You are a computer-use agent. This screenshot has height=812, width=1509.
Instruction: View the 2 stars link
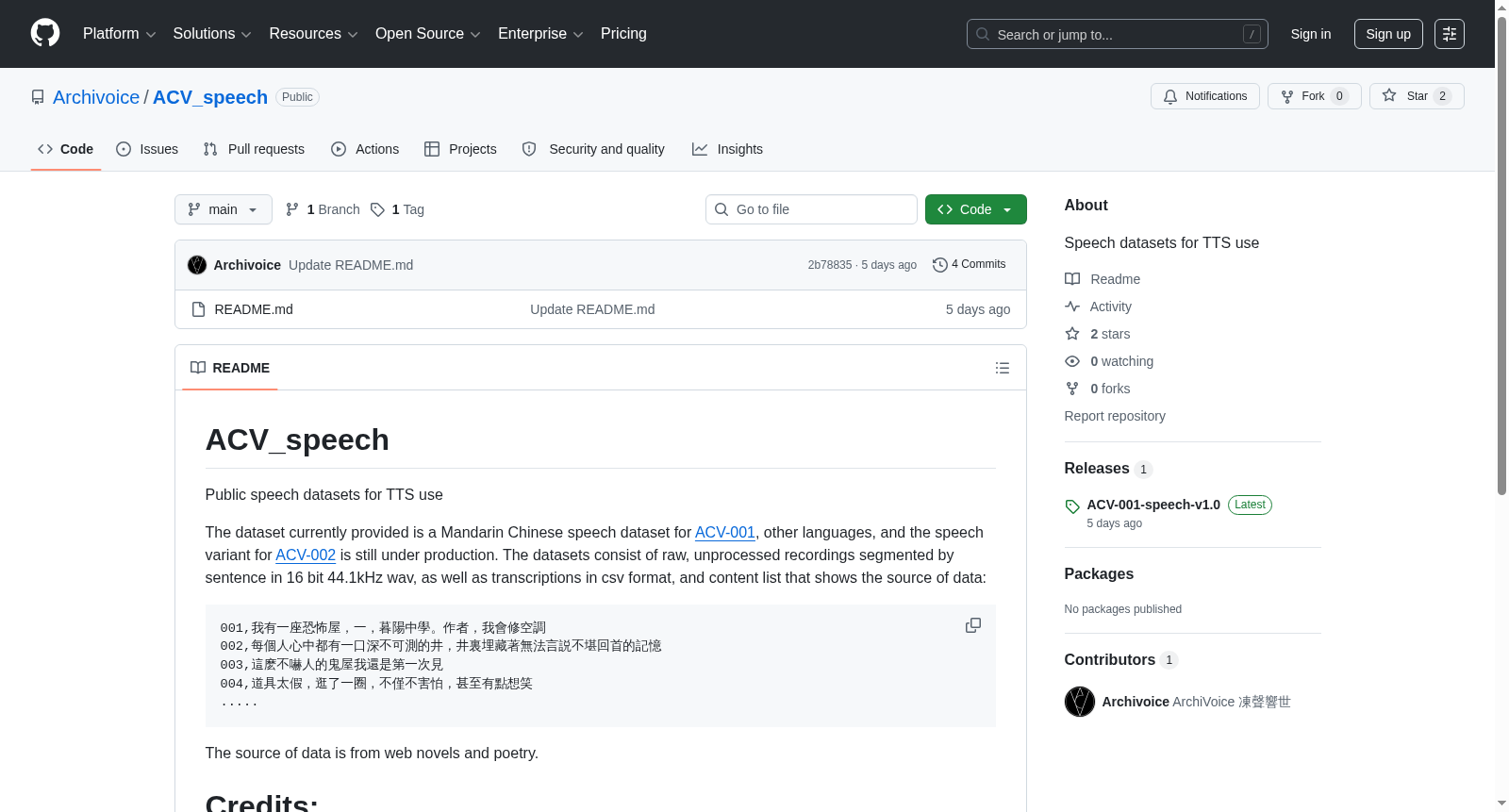(x=1098, y=334)
